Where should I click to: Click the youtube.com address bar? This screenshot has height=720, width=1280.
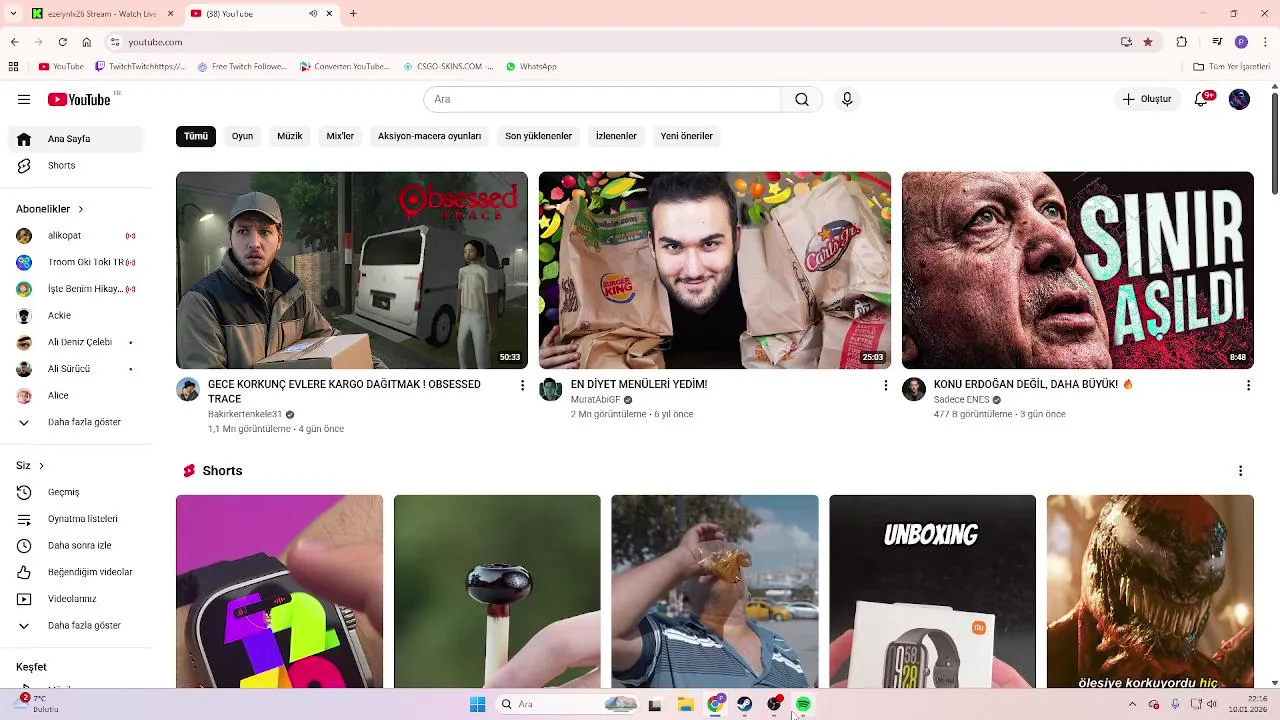[x=610, y=42]
